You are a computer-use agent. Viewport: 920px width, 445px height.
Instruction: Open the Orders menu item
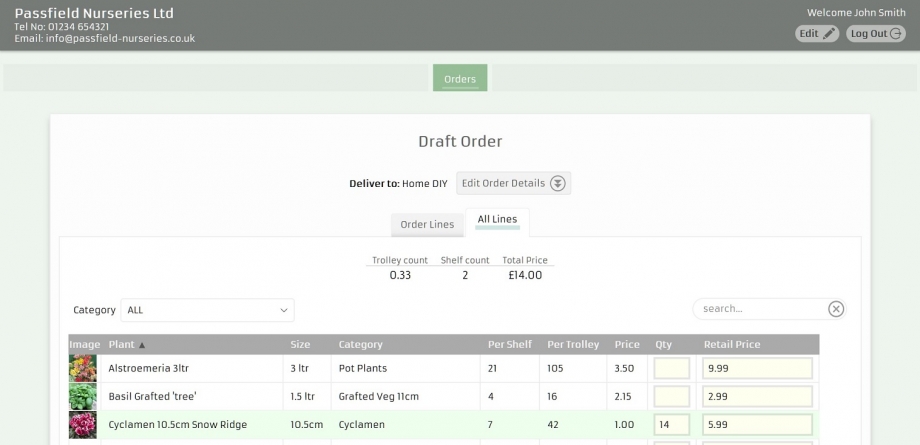click(x=460, y=79)
